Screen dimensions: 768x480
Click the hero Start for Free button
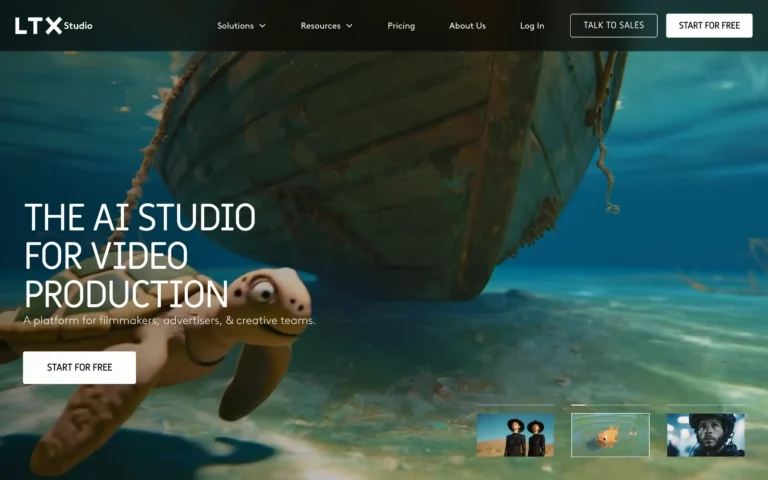coord(79,367)
